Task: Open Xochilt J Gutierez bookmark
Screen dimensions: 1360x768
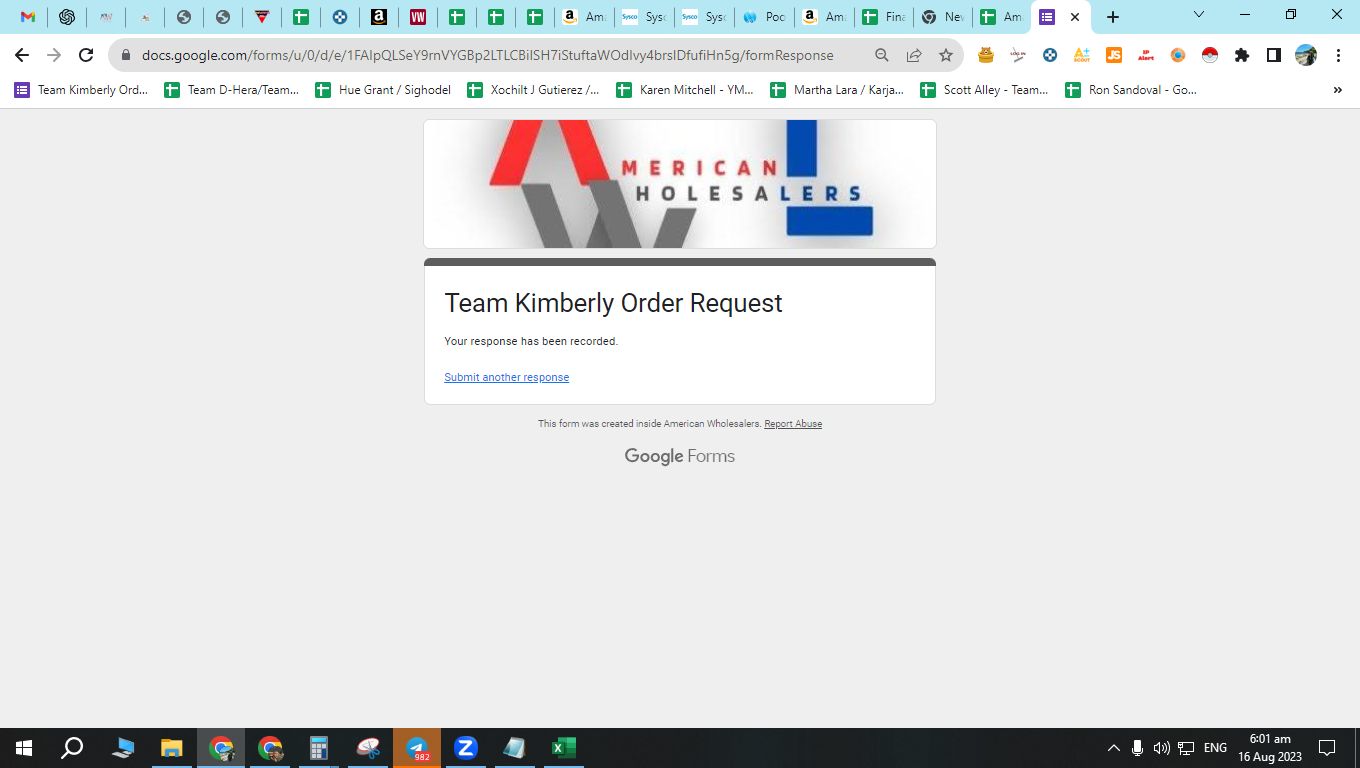Action: (534, 90)
